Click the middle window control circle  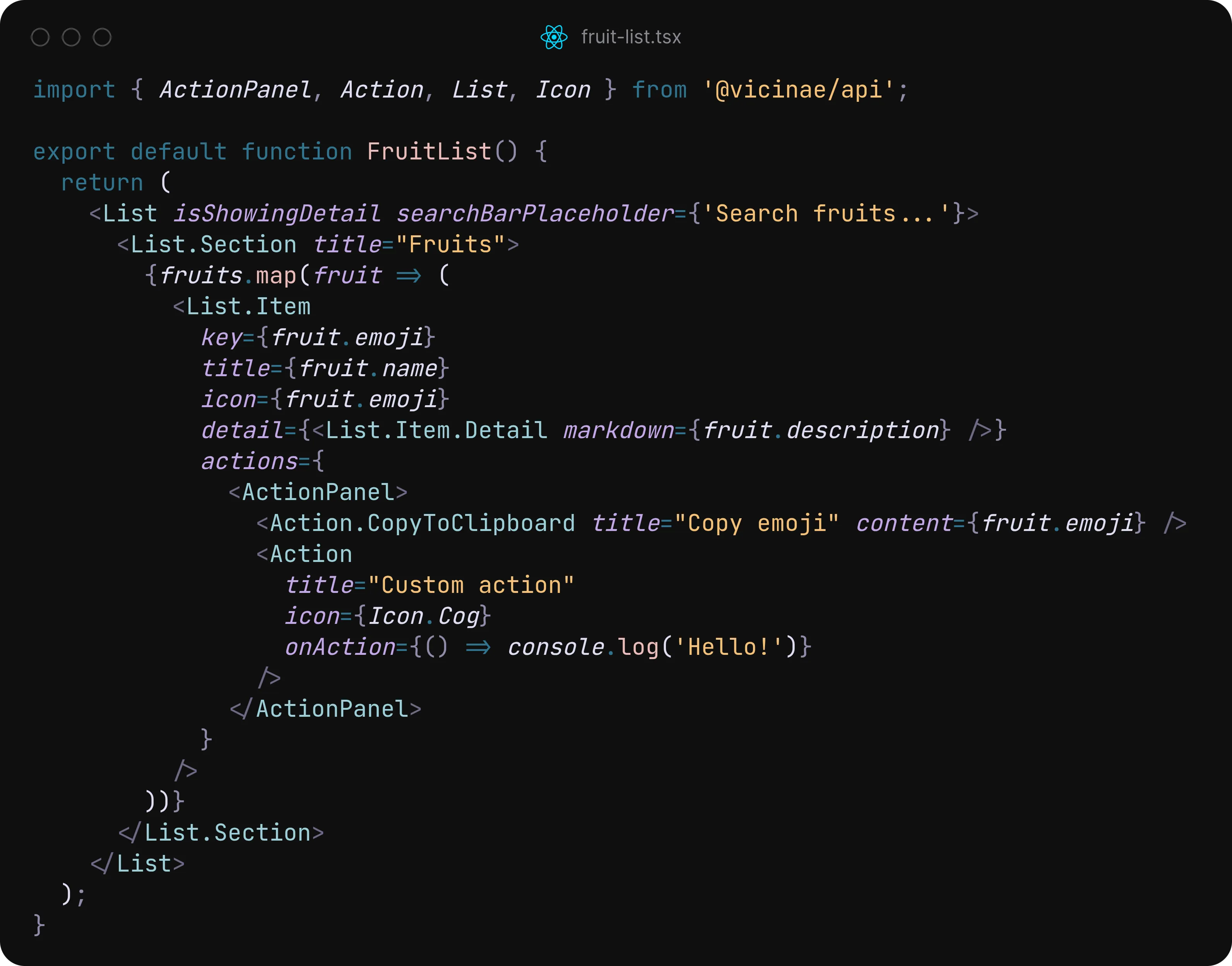[71, 37]
